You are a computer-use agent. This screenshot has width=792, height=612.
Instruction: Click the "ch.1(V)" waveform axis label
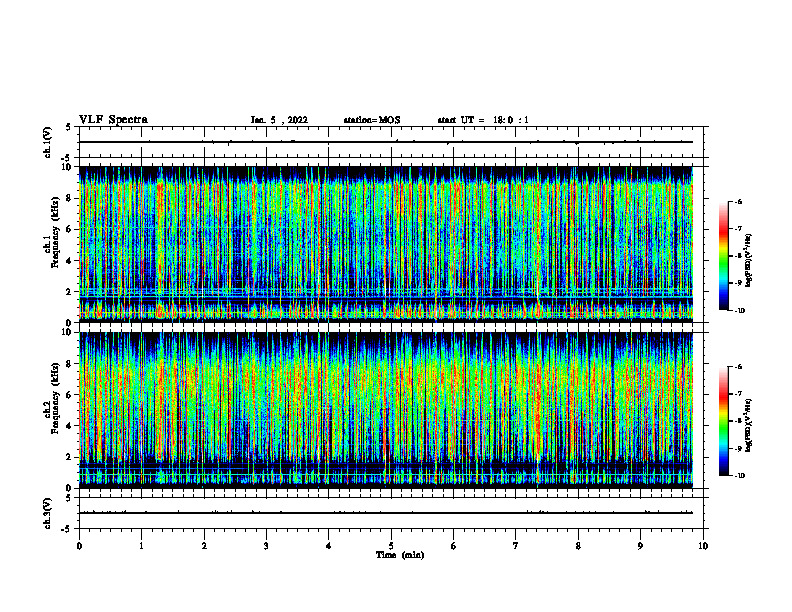click(47, 142)
